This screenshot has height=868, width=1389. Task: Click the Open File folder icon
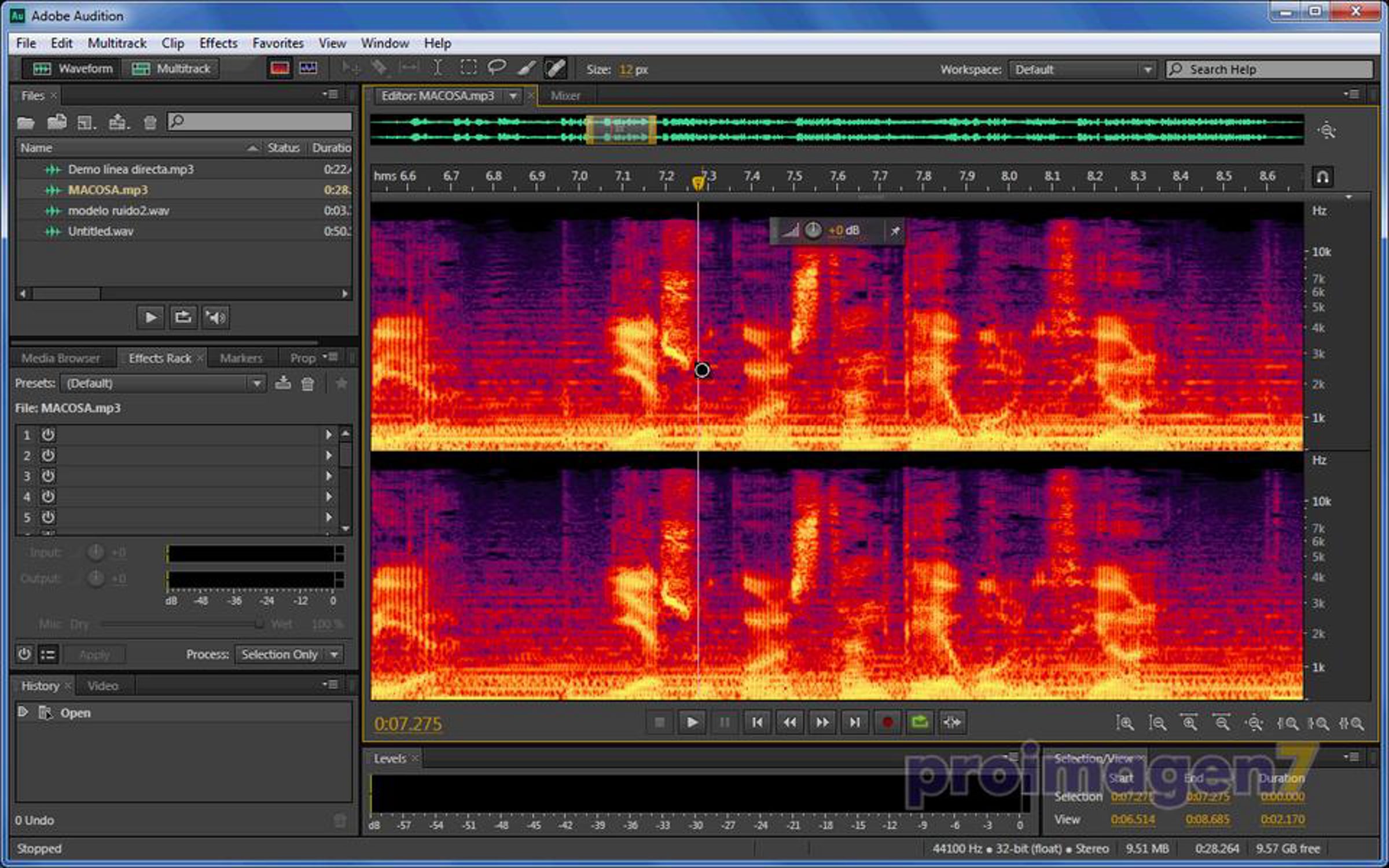coord(25,123)
